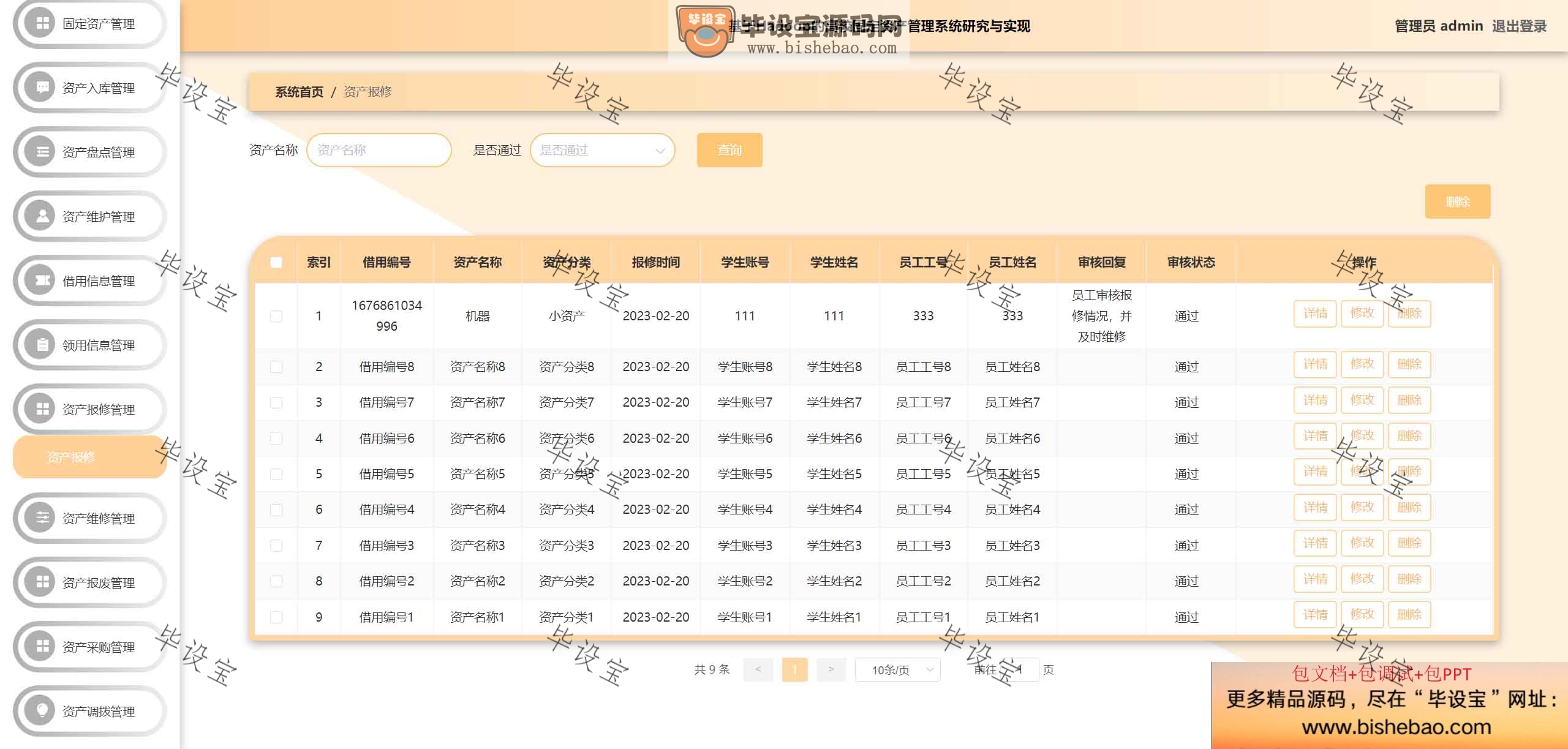Click the 学生姓名5 cell

coord(834,474)
